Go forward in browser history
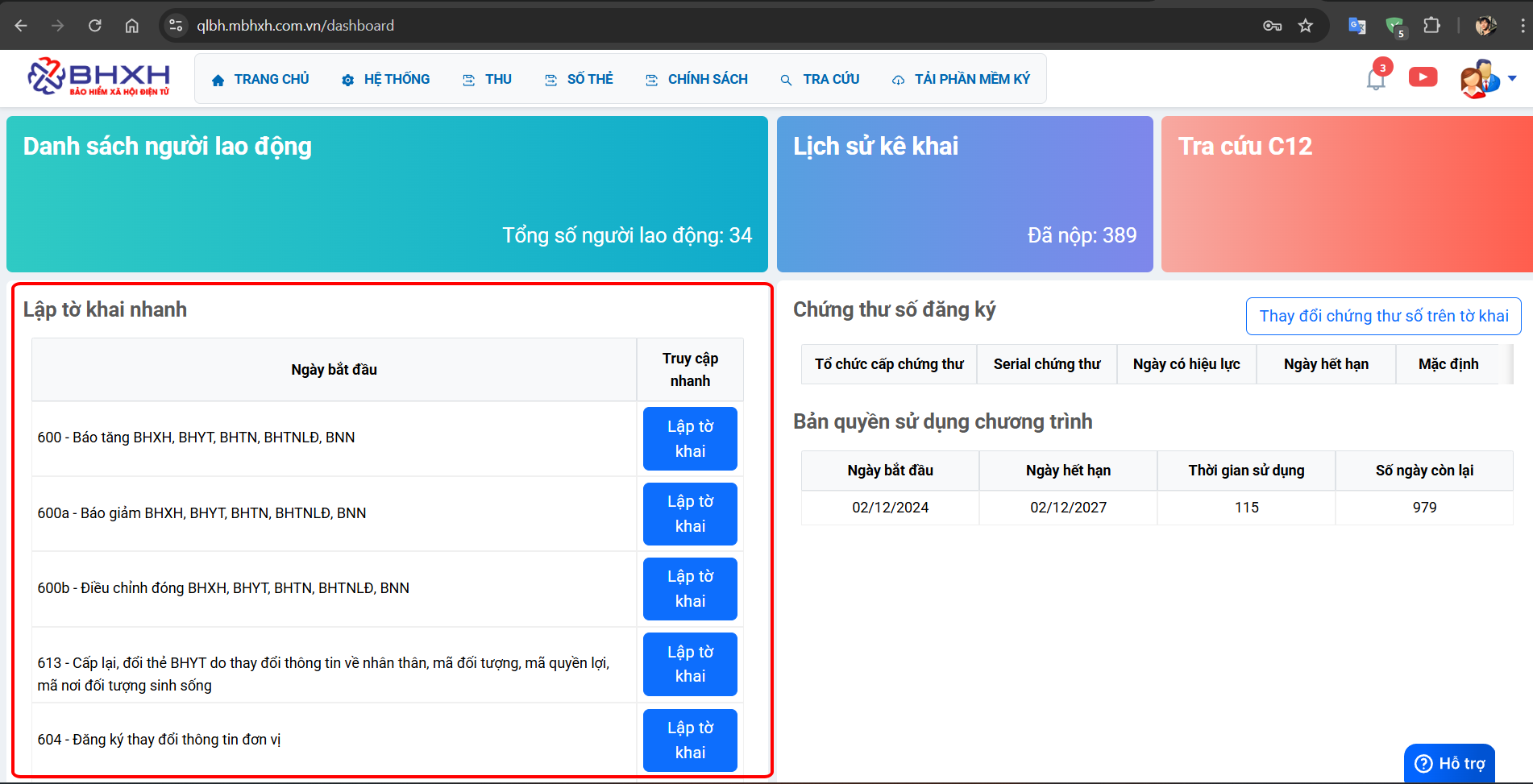The width and height of the screenshot is (1533, 784). (58, 26)
